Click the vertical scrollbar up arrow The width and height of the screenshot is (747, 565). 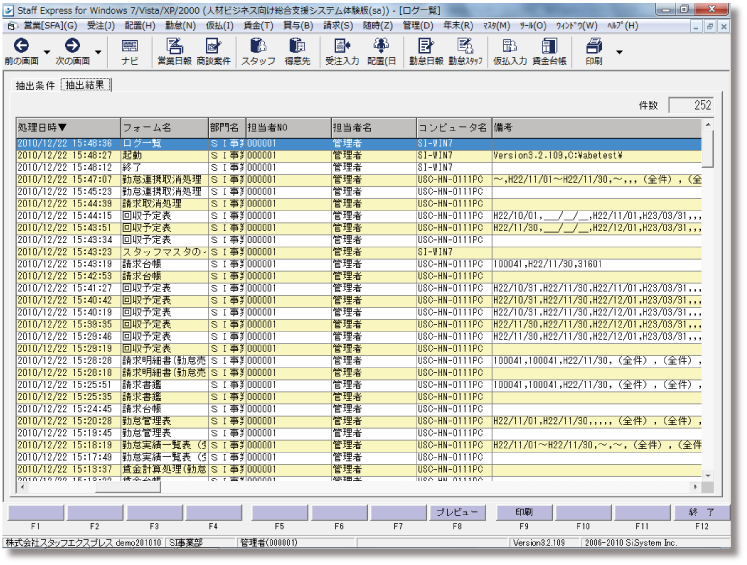pos(708,124)
